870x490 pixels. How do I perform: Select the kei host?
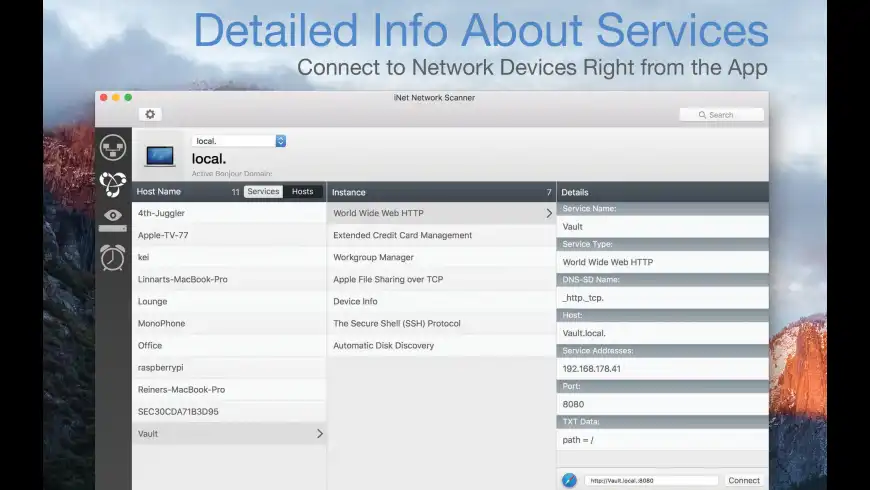click(229, 257)
